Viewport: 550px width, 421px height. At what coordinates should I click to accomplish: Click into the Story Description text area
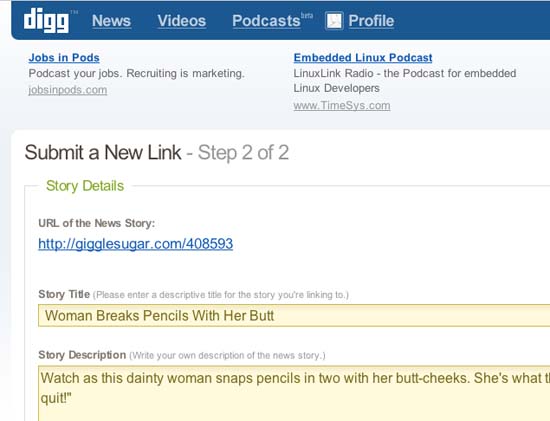[x=294, y=393]
